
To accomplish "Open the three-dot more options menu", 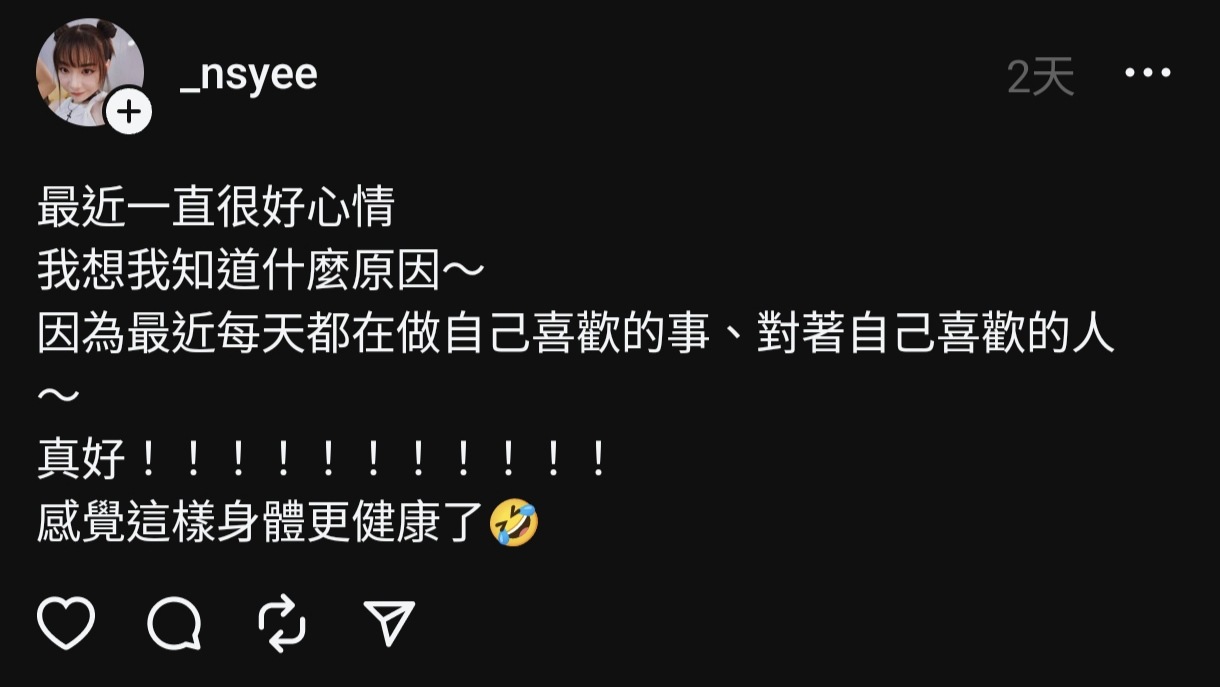I will coord(1148,73).
